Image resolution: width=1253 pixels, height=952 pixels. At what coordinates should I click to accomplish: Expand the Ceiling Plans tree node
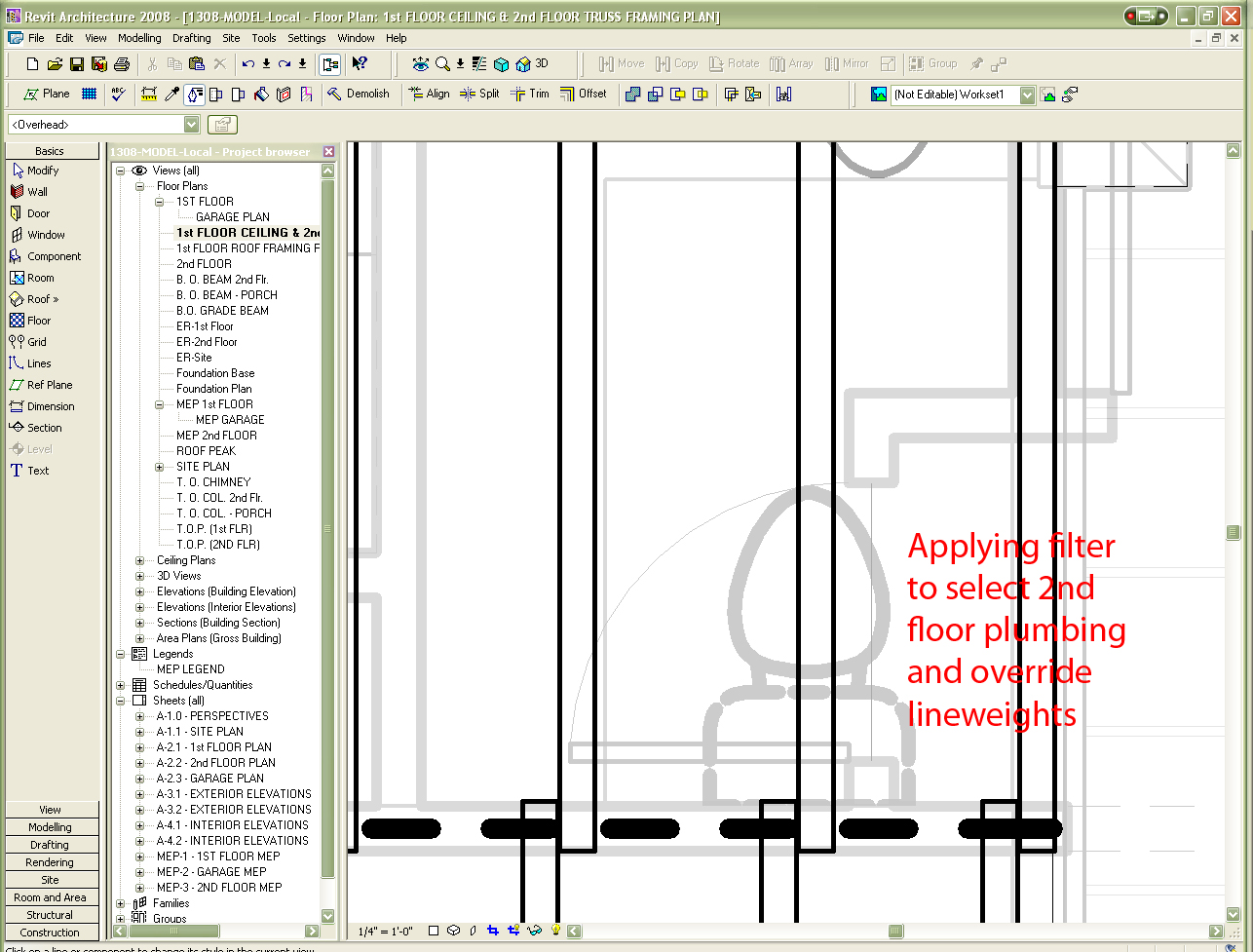(139, 560)
